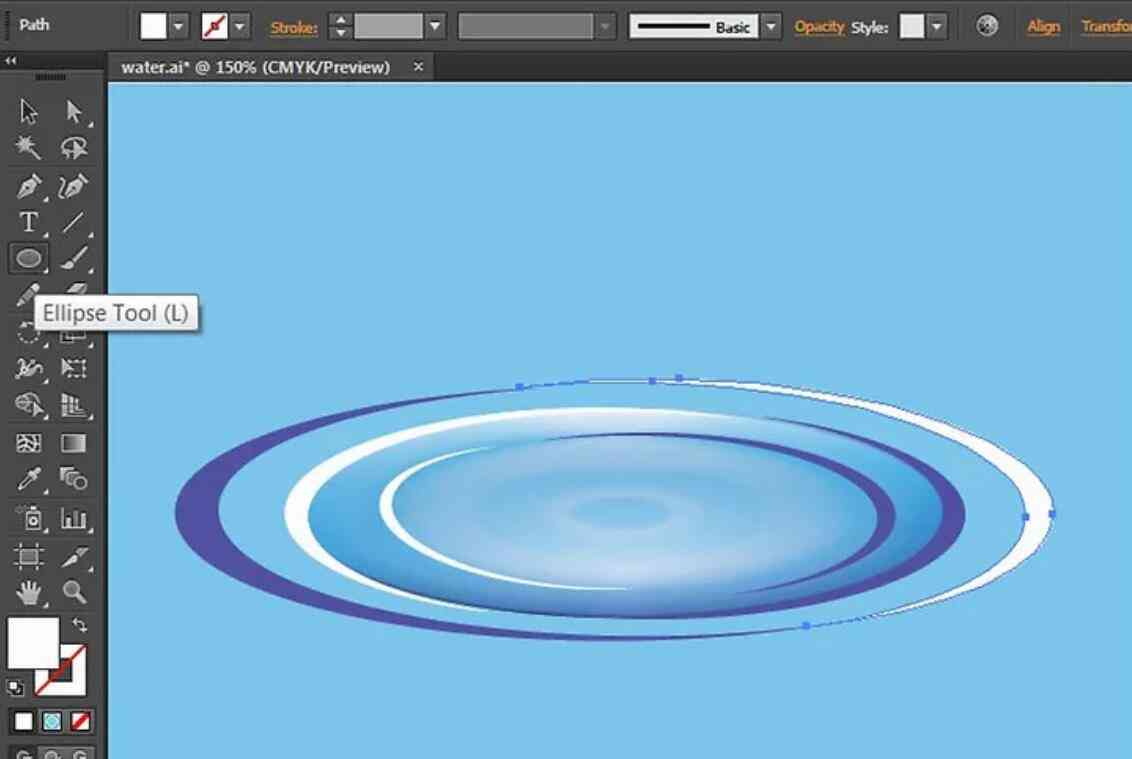Open the graphic Style dropdown arrow

tap(936, 27)
